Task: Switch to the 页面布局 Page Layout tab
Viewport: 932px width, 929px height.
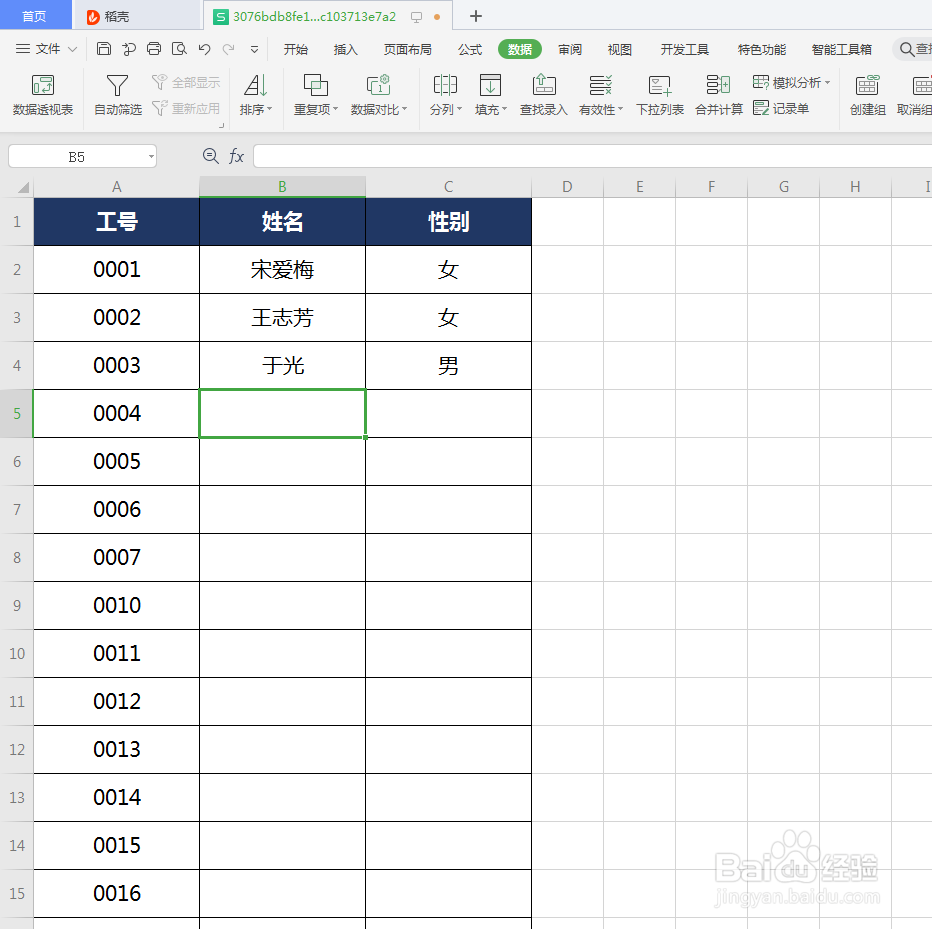Action: click(x=408, y=49)
